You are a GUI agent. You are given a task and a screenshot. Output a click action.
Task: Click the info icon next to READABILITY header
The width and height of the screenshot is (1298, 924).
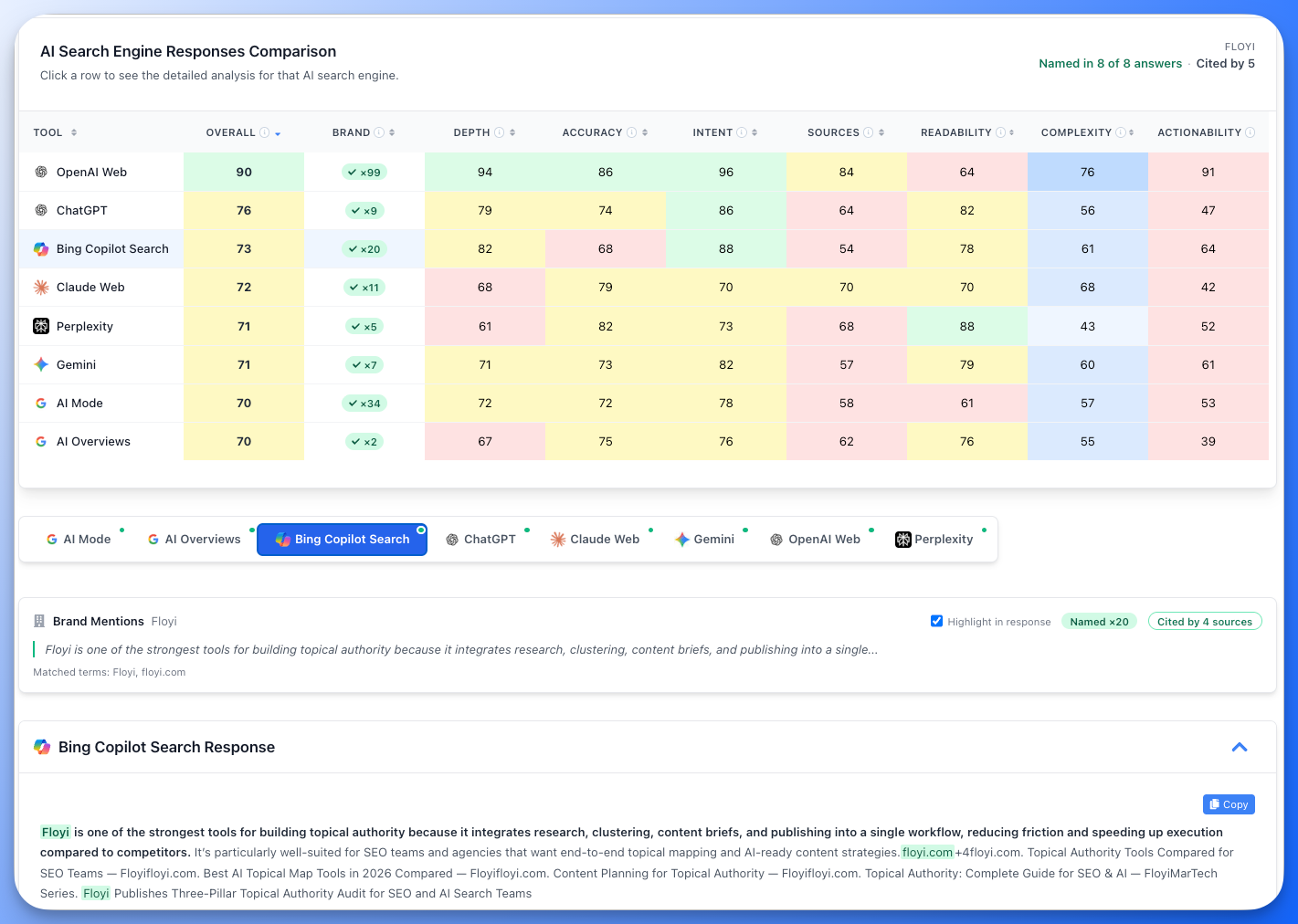tap(1000, 132)
